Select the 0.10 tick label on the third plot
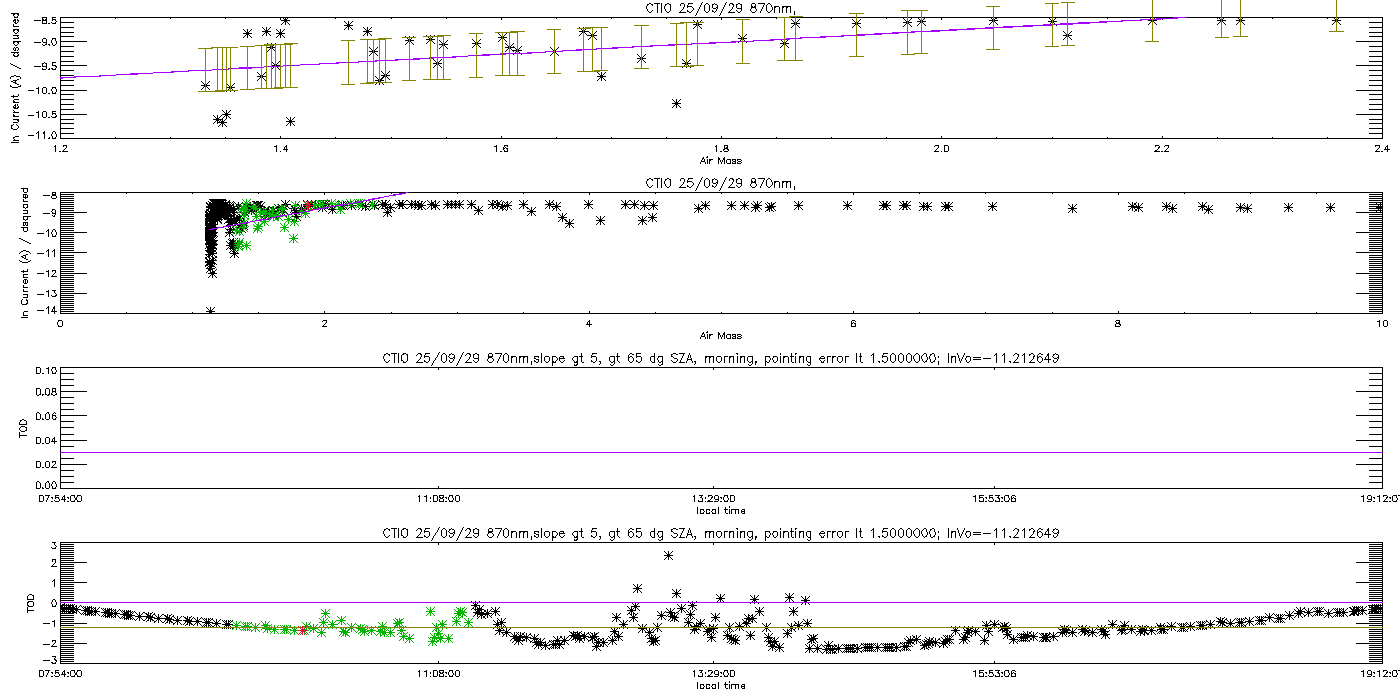The height and width of the screenshot is (700, 1400). pos(45,370)
